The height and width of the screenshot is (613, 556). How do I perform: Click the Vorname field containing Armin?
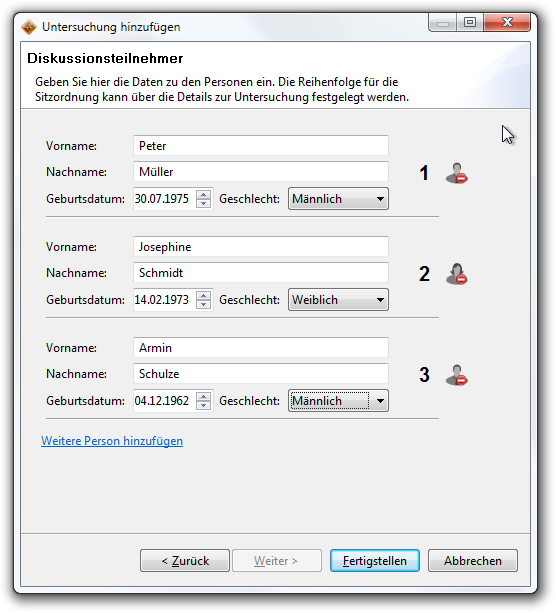coord(261,348)
